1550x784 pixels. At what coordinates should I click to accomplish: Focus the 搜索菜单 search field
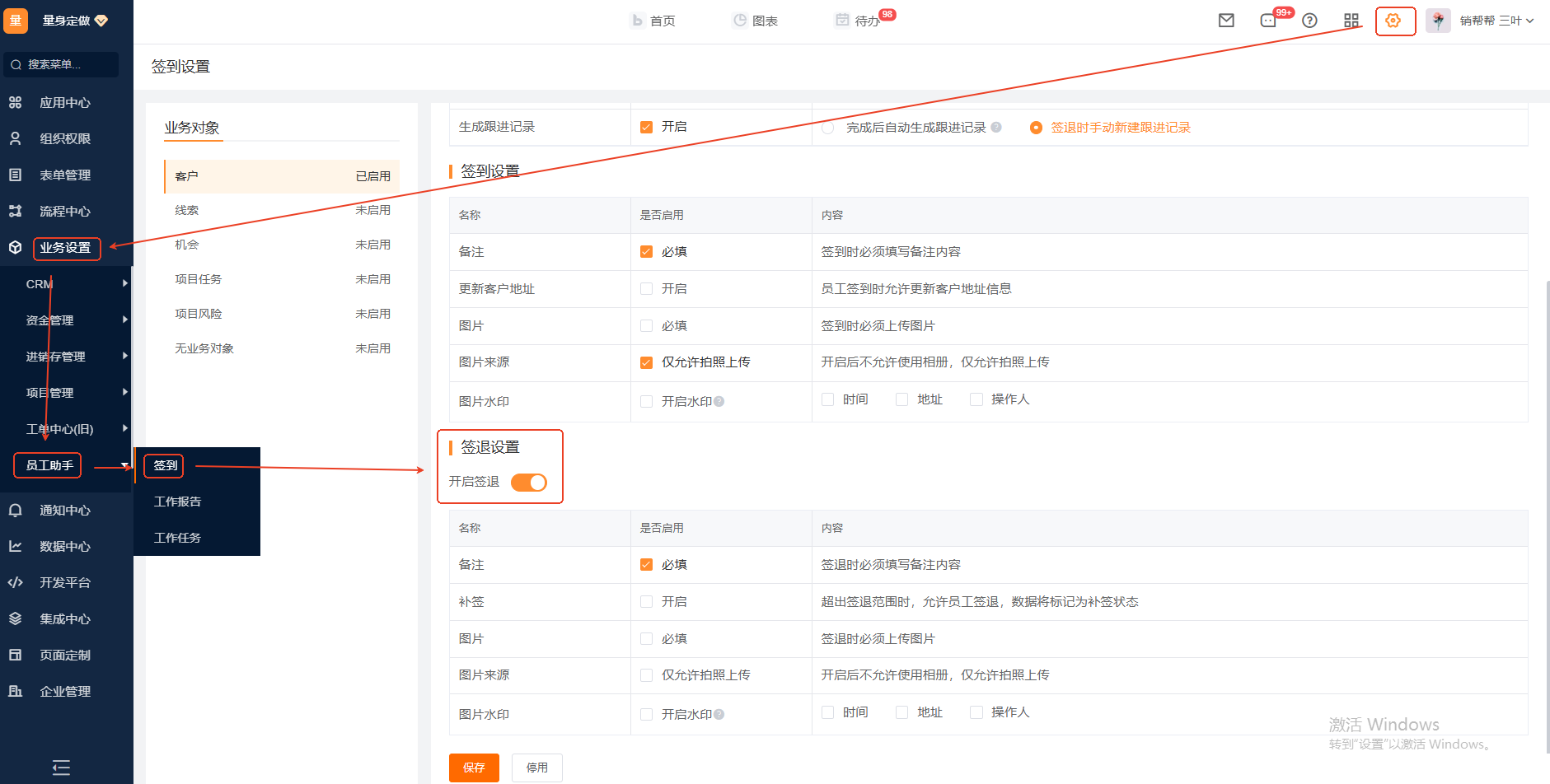click(61, 64)
